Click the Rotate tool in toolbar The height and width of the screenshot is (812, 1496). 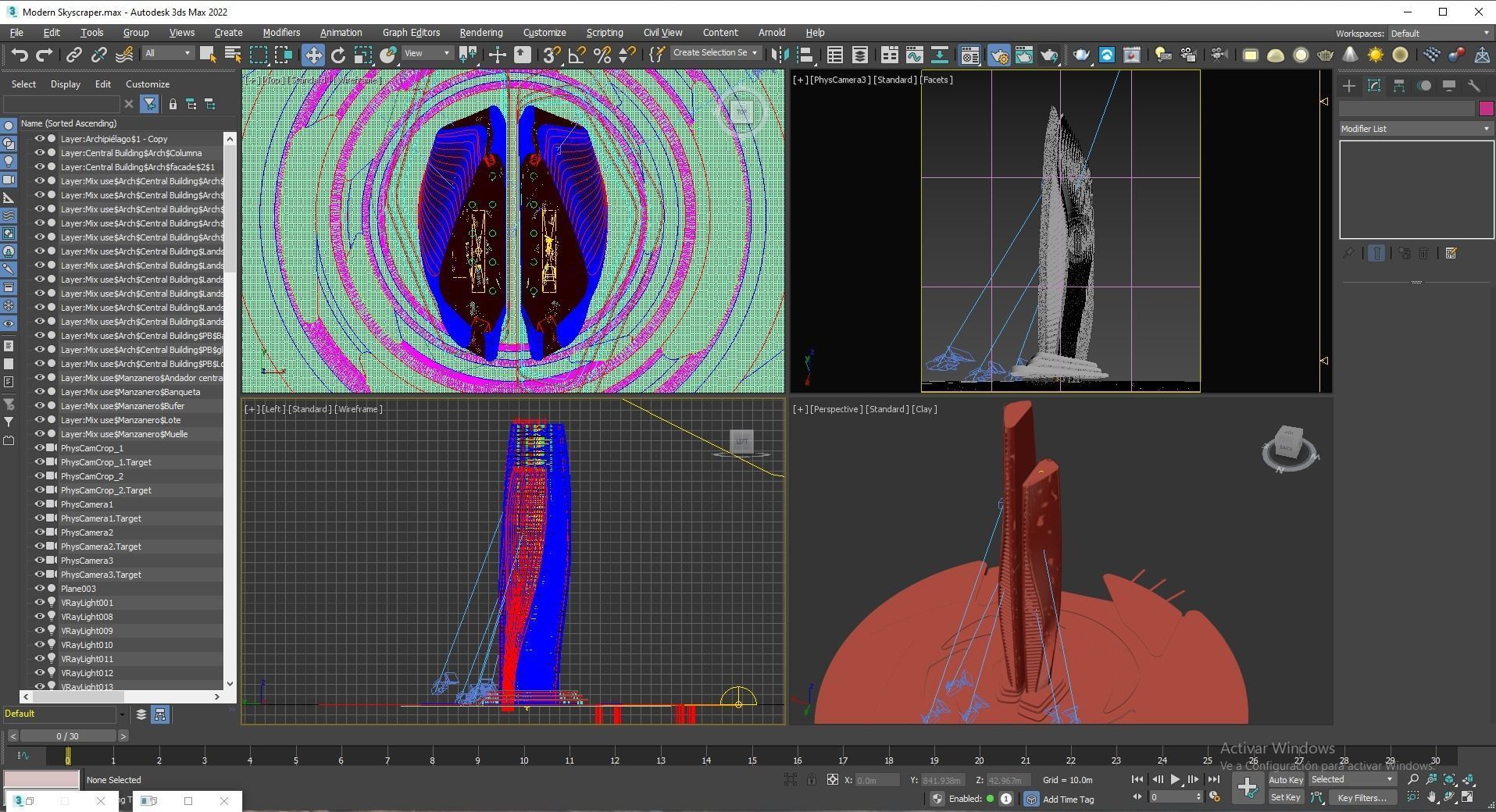coord(338,55)
